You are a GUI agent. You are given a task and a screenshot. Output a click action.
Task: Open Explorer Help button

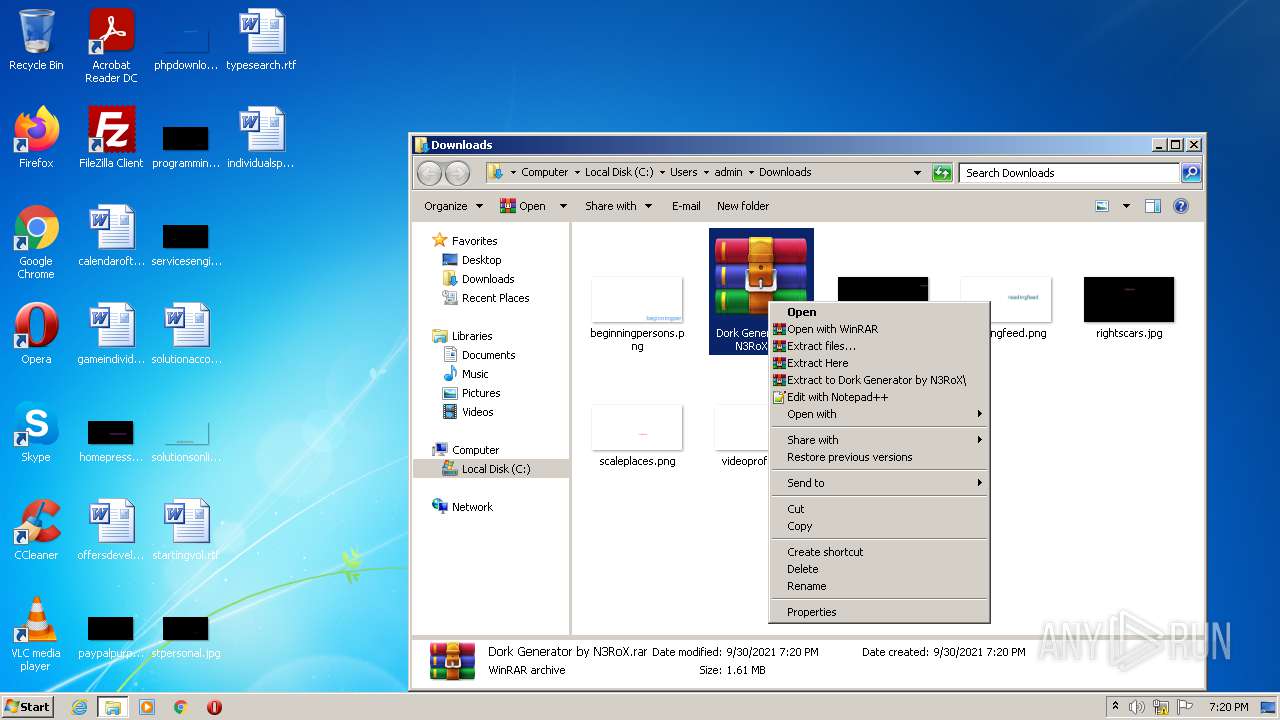pyautogui.click(x=1180, y=206)
